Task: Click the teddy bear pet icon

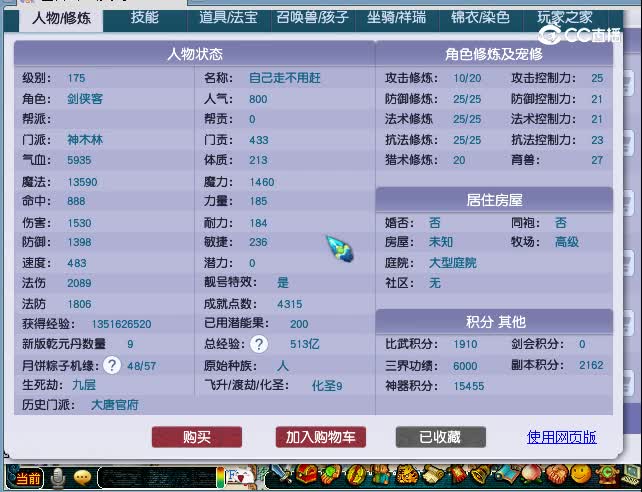Action: tap(382, 475)
